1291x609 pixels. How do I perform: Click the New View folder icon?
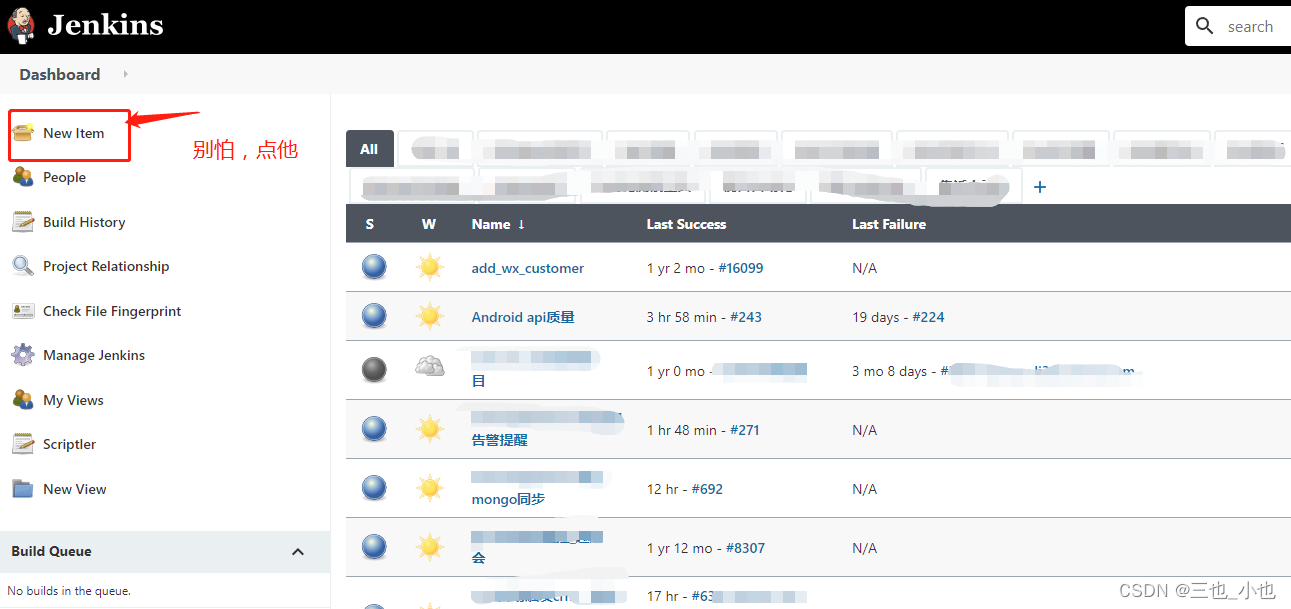(x=23, y=489)
